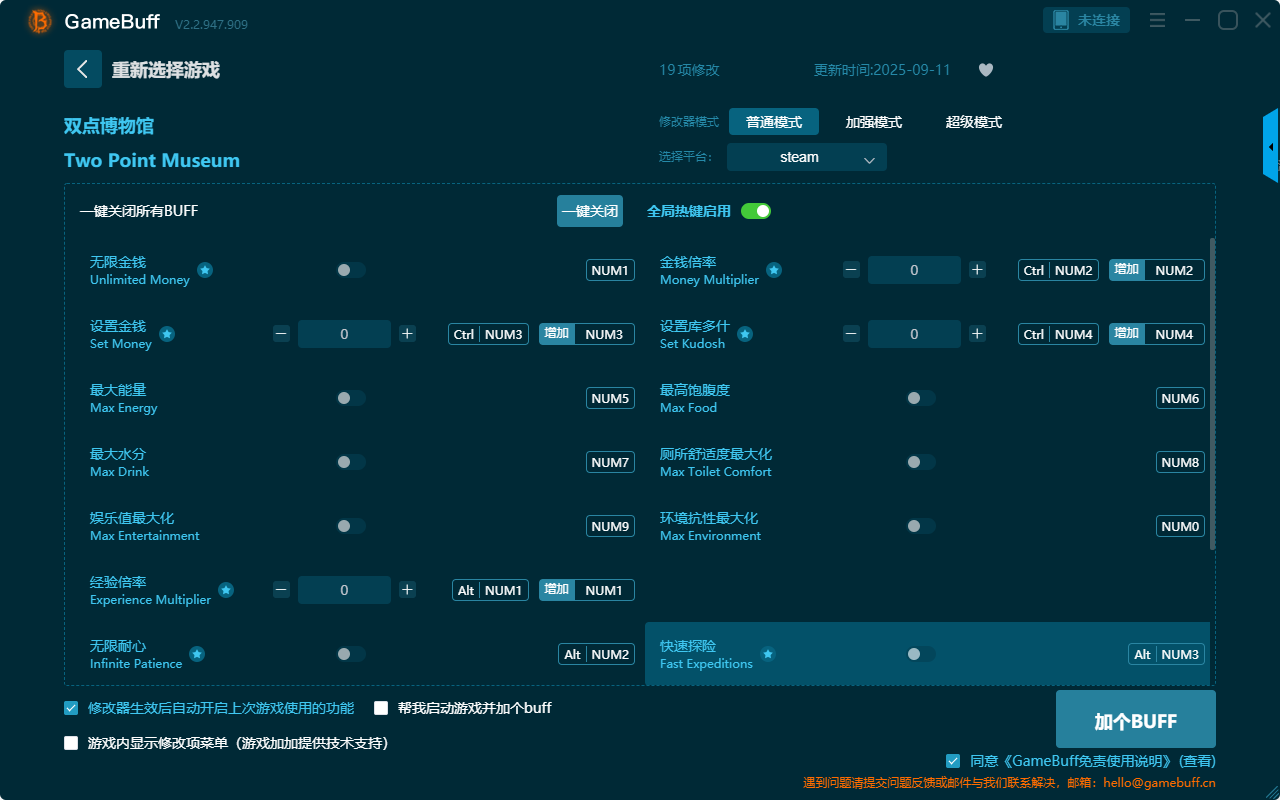Click Ctrl NUM2 hotkey for Money Multiplier

pyautogui.click(x=1059, y=270)
